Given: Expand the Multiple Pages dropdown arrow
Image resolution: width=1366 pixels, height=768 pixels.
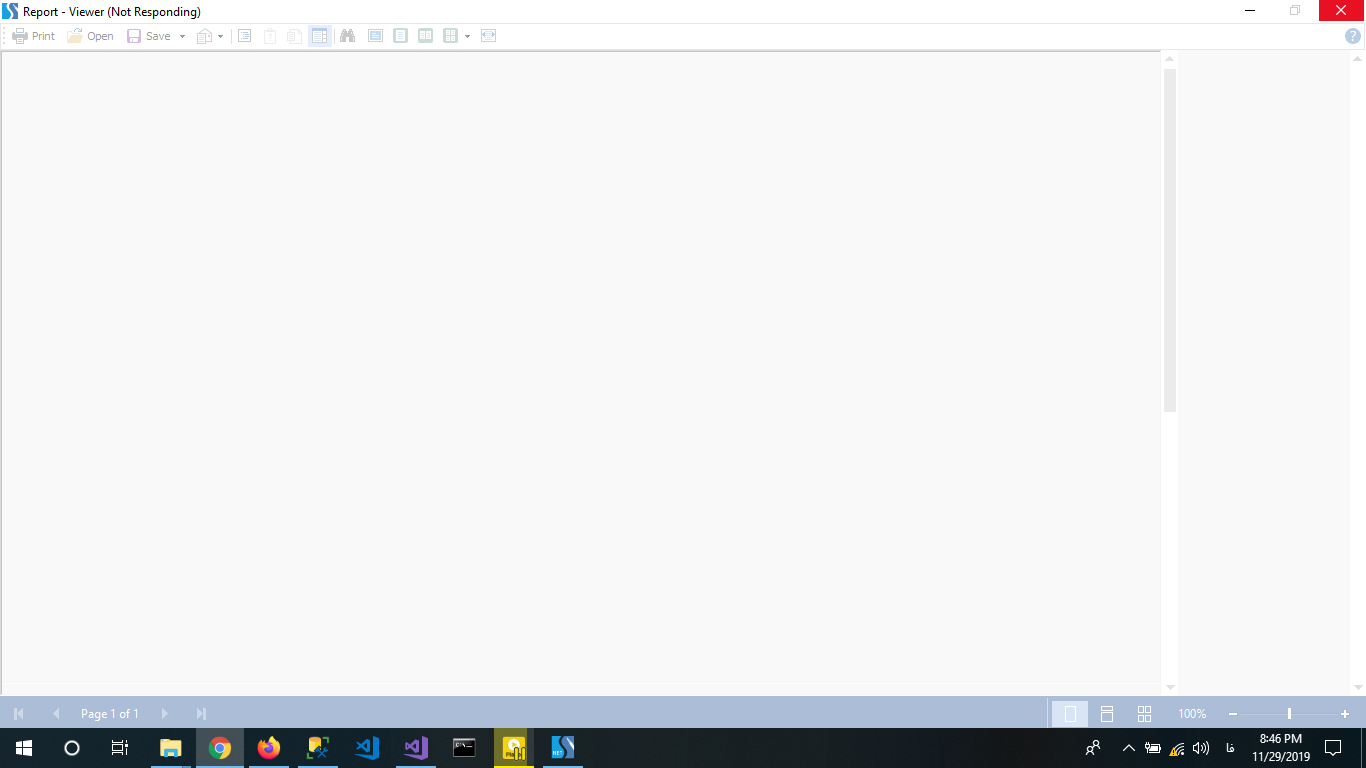Looking at the screenshot, I should [x=467, y=36].
